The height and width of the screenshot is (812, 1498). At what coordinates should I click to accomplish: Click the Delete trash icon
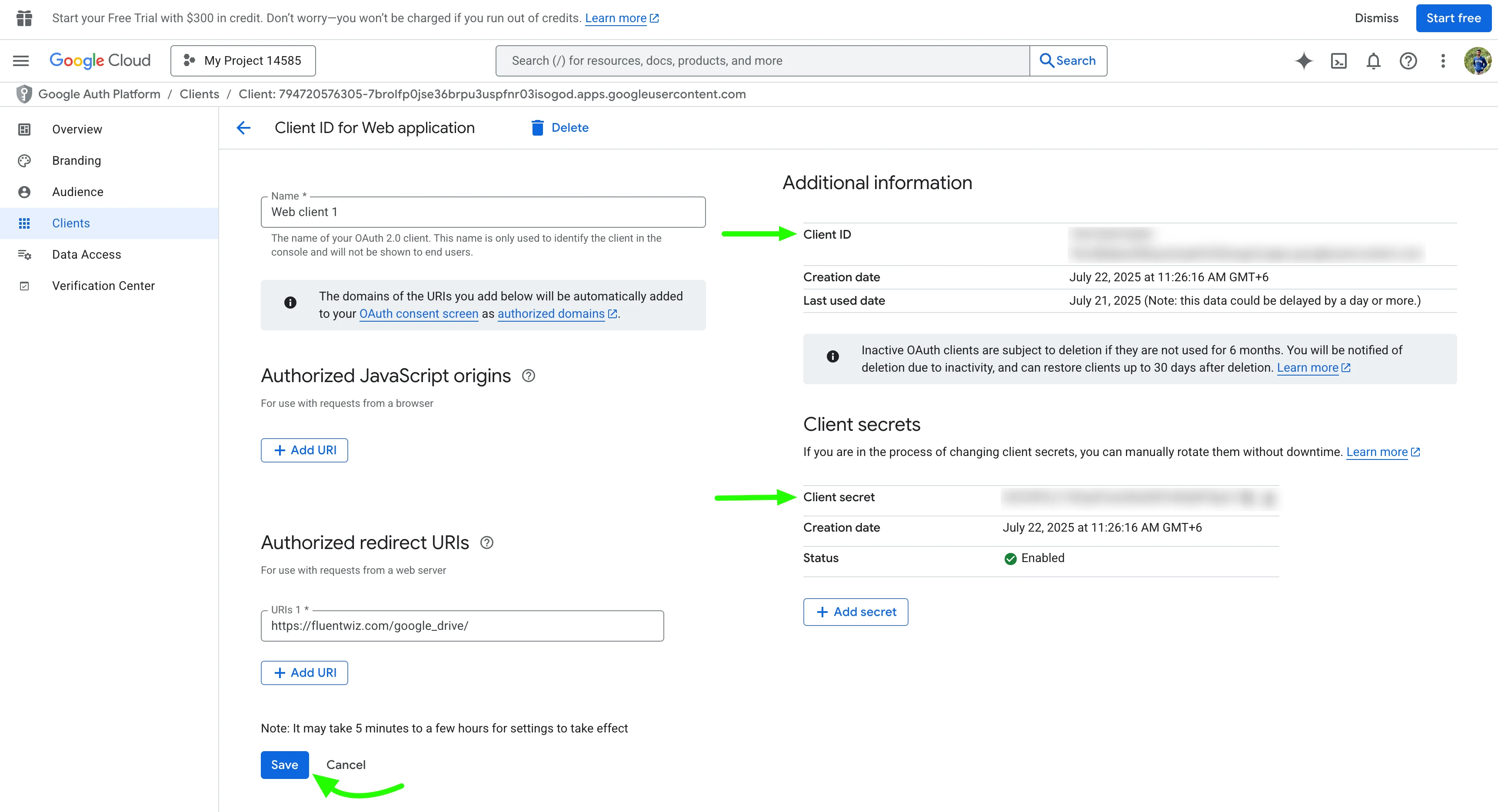tap(537, 128)
